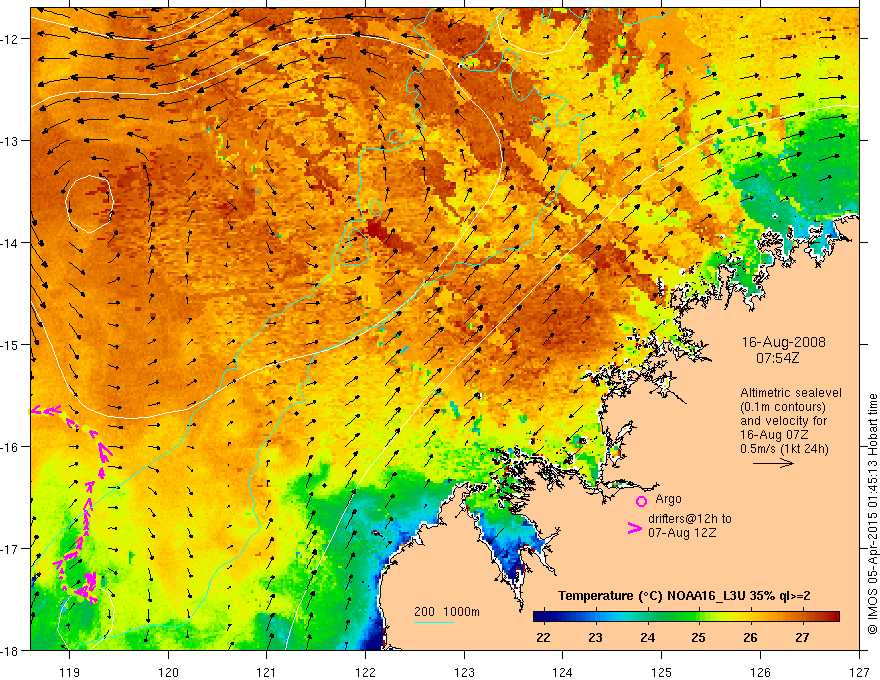
Task: Click the latitude axis label -16
Action: pos(10,447)
